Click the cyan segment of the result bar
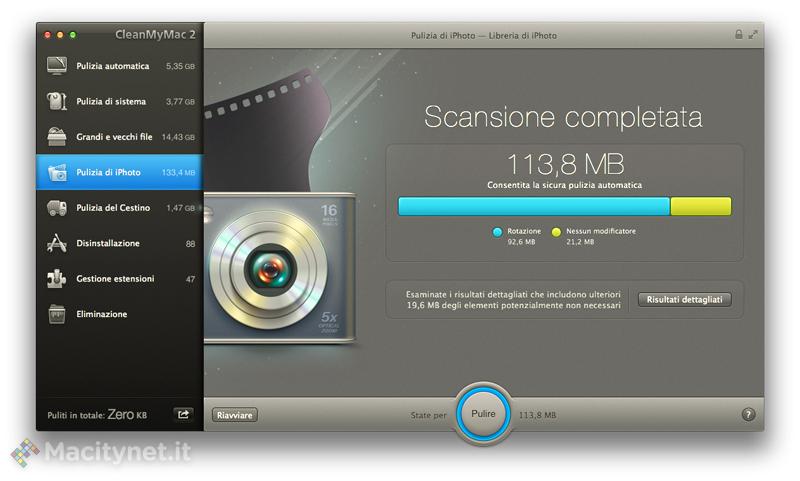 (x=534, y=207)
